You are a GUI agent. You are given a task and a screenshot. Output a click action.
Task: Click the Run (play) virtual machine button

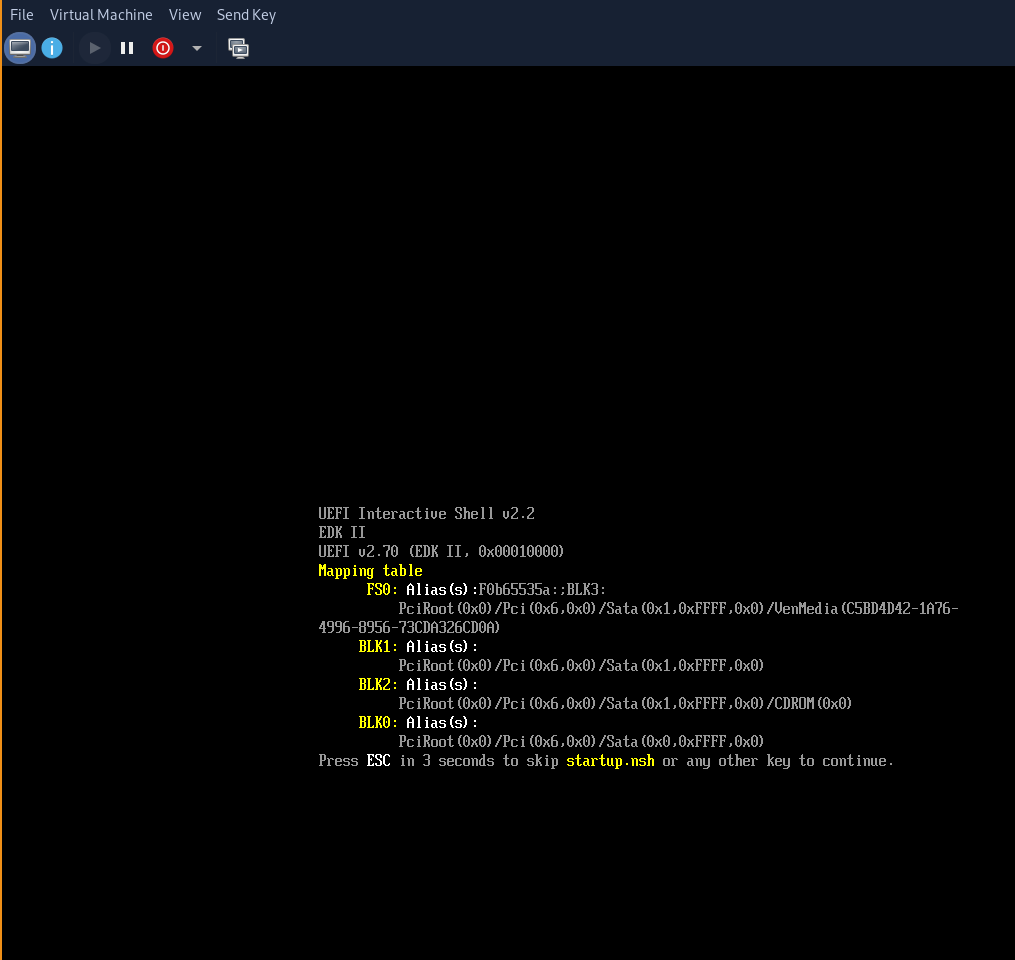pyautogui.click(x=95, y=48)
